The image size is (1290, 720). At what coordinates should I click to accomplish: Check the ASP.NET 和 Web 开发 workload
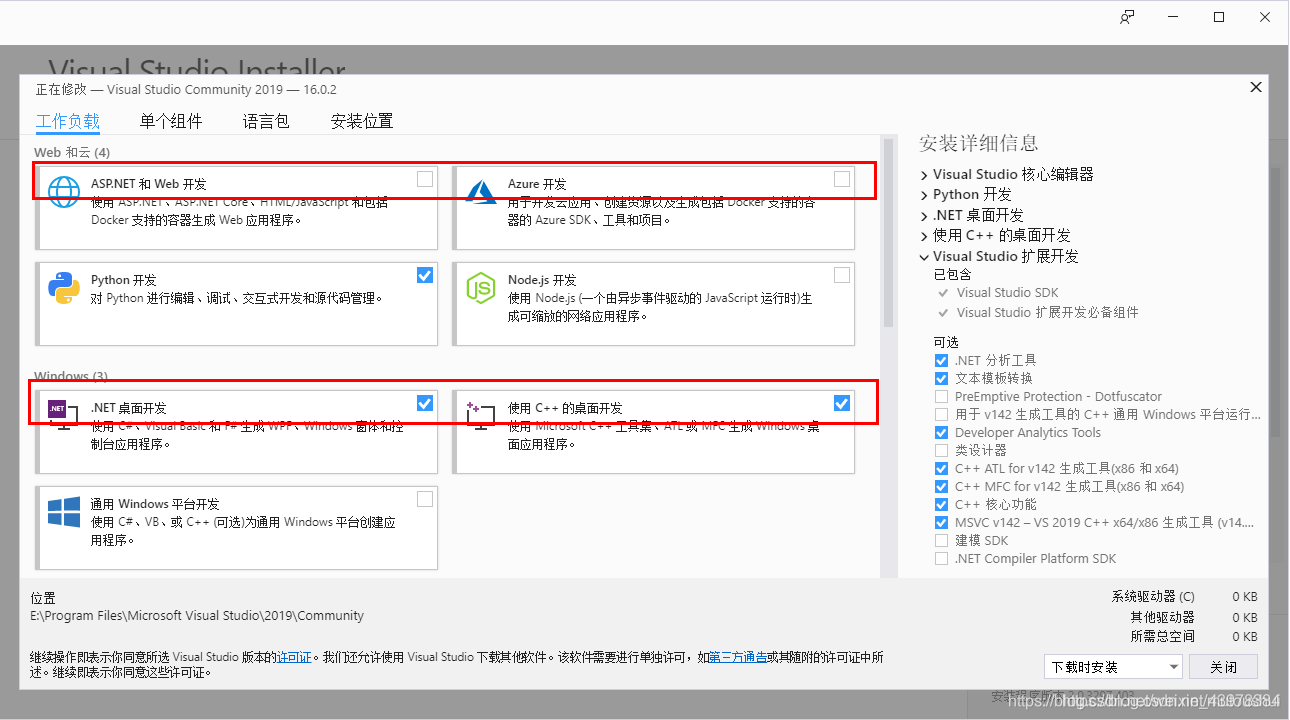click(x=425, y=179)
